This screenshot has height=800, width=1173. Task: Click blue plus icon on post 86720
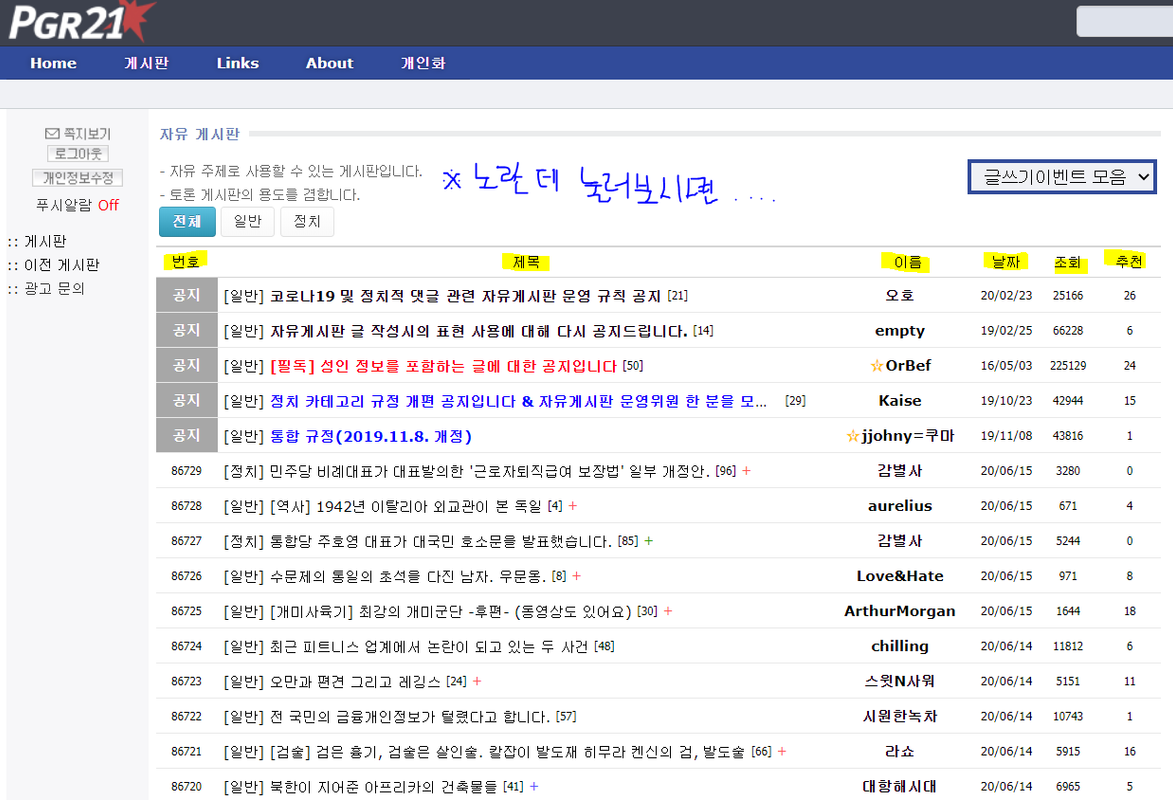point(534,787)
